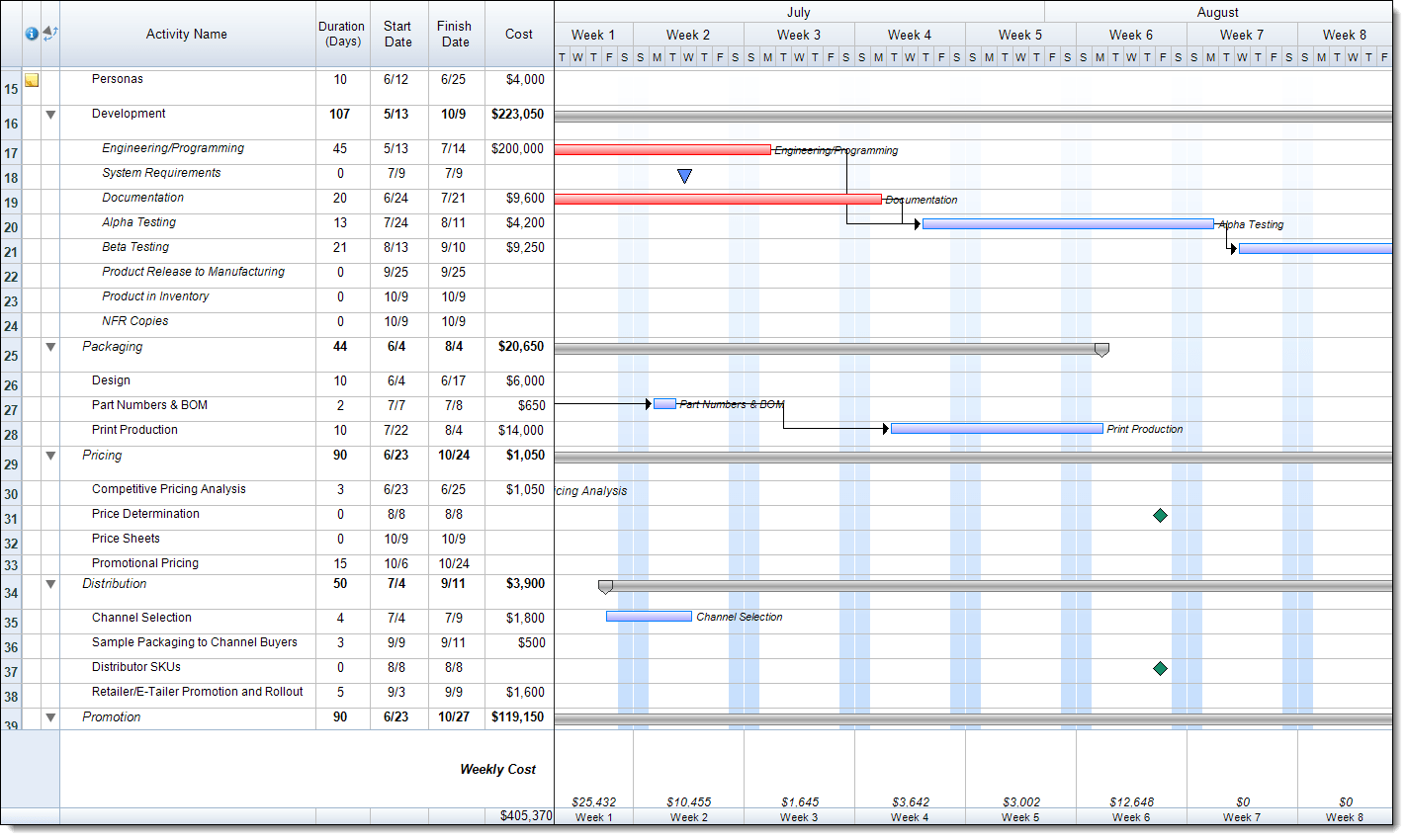Click the Activity Name column header
Screen dimensions: 1408x840
click(x=187, y=34)
